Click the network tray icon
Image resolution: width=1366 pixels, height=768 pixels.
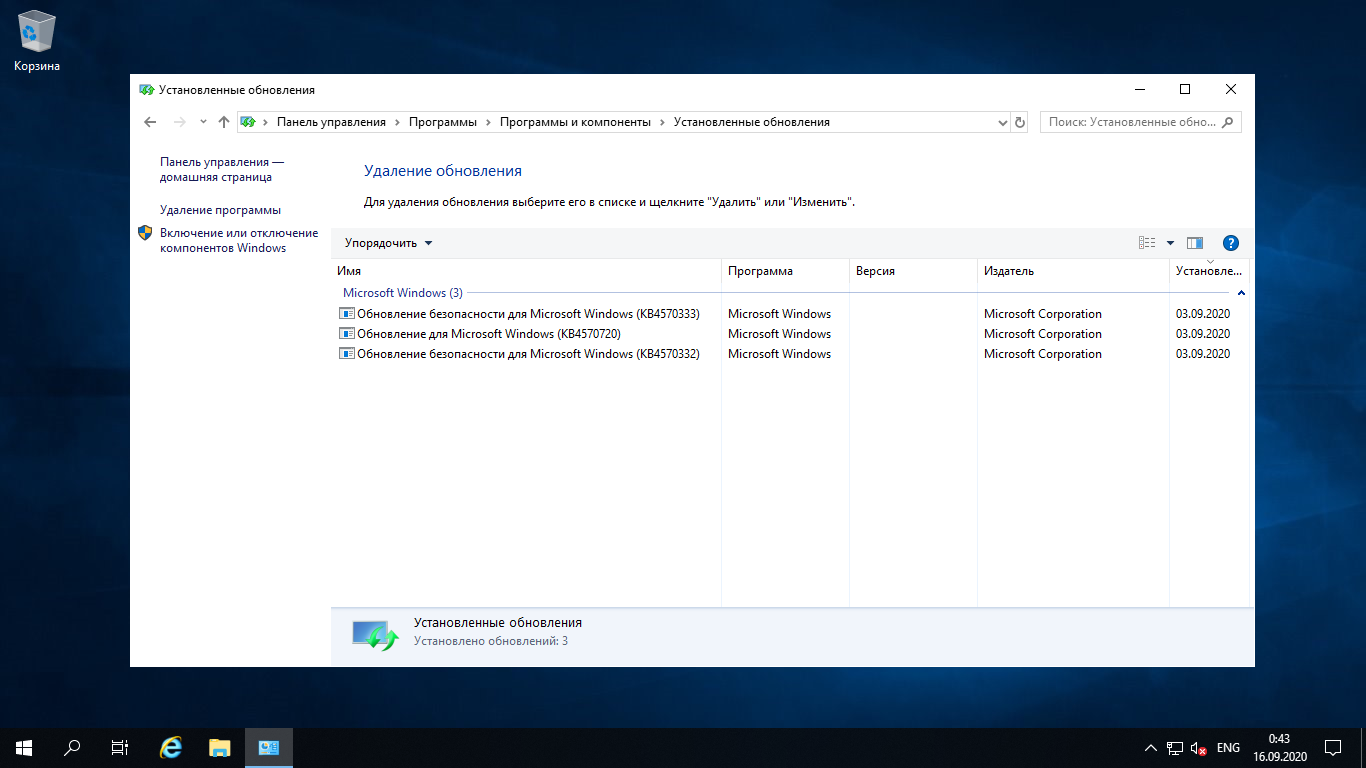(x=1175, y=748)
